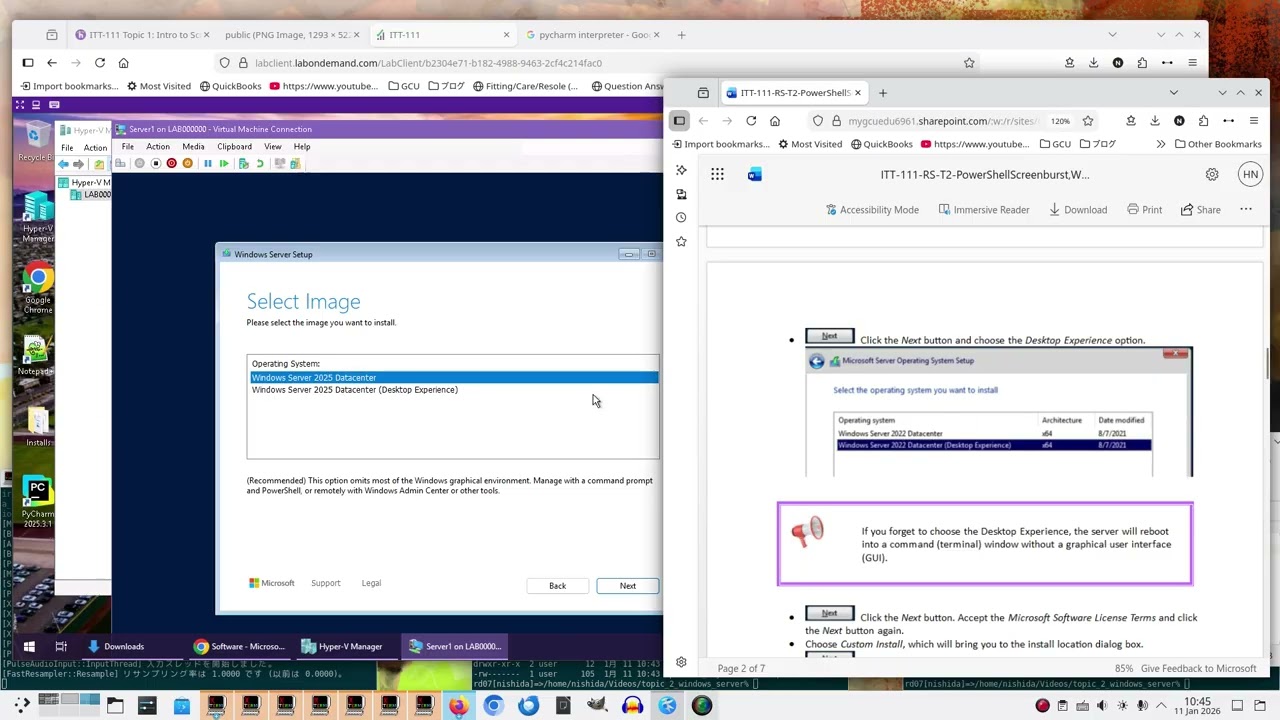Click Download in Word viewer toolbar

1078,210
